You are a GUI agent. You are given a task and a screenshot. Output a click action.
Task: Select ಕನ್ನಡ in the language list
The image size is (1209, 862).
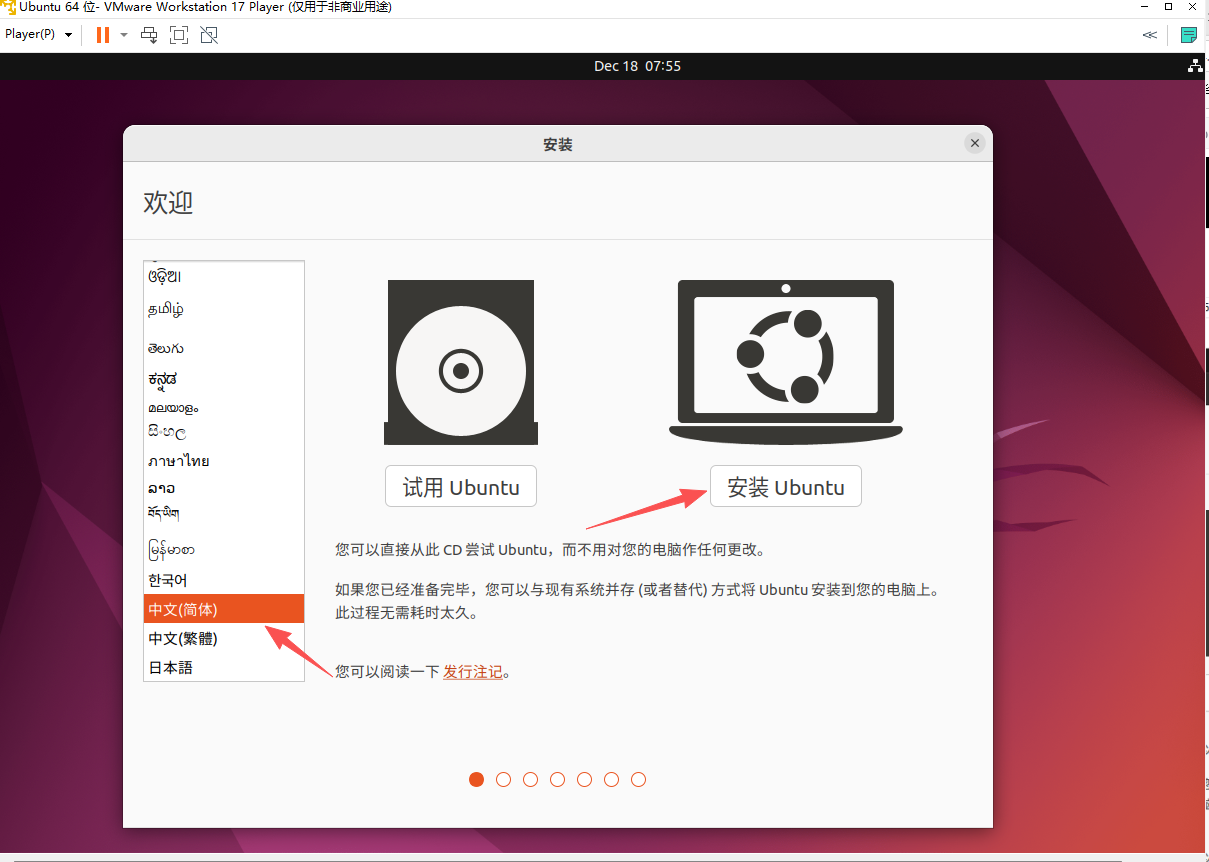pyautogui.click(x=224, y=379)
